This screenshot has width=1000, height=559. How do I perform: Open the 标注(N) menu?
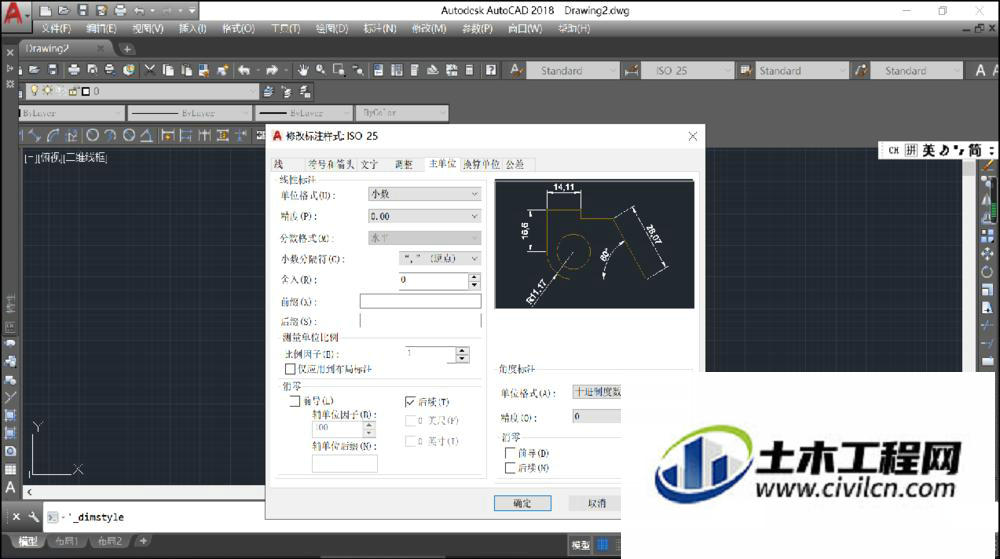coord(380,29)
